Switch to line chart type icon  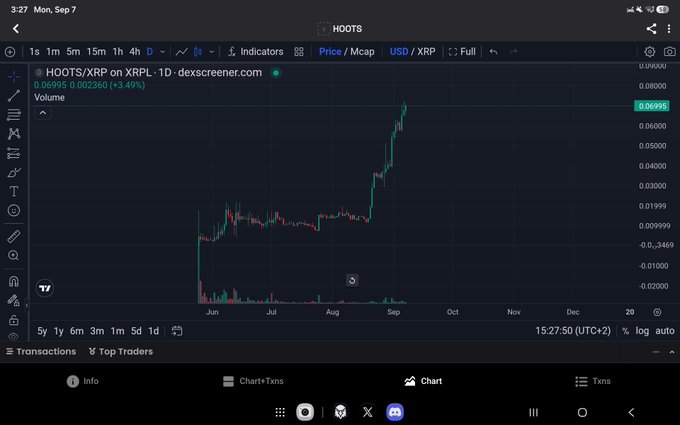pyautogui.click(x=182, y=52)
